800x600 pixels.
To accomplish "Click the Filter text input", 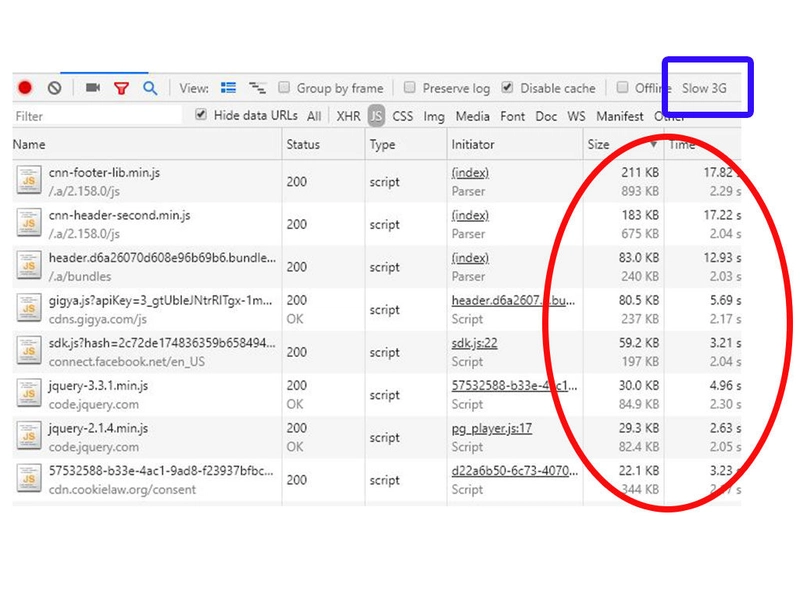I will point(97,116).
